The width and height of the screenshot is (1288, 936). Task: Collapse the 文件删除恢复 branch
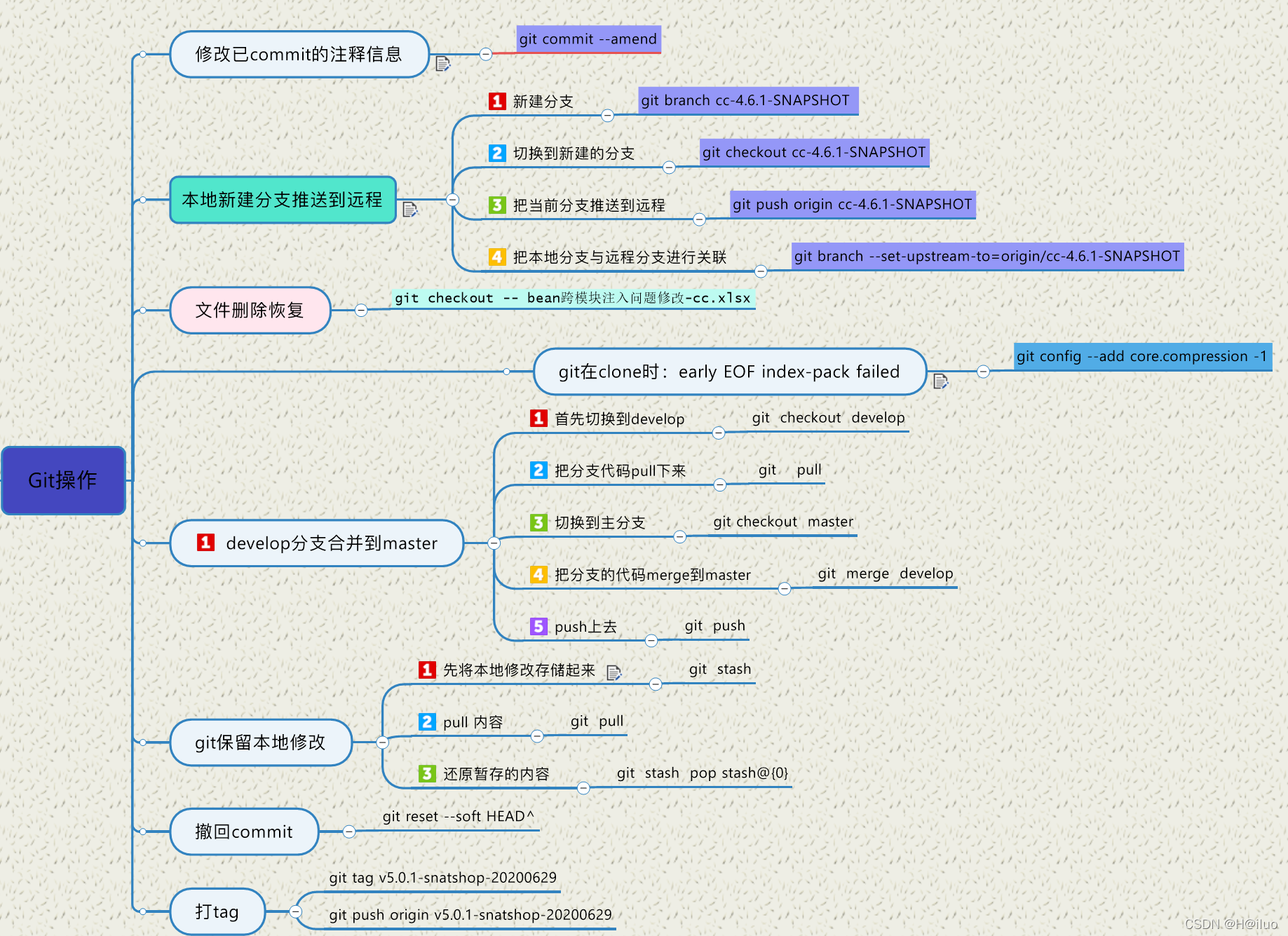361,310
